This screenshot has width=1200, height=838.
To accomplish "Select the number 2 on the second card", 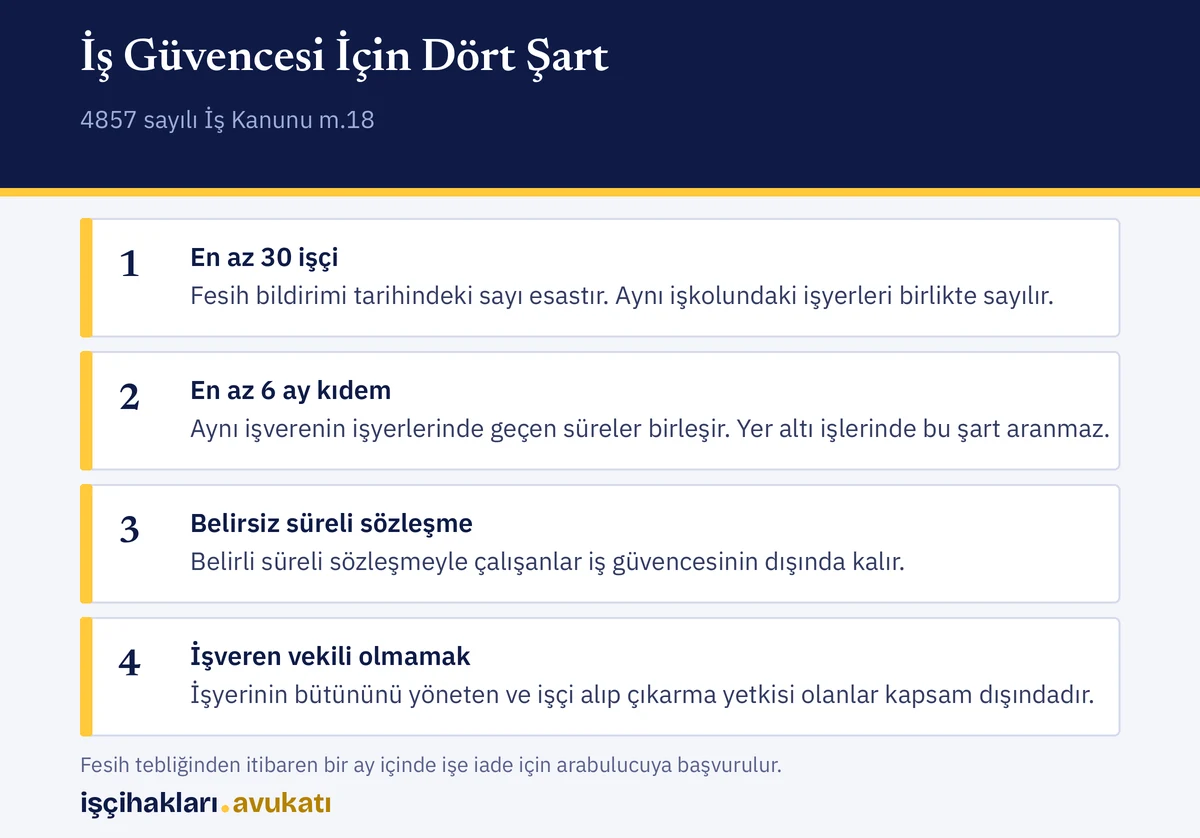I will click(x=129, y=397).
